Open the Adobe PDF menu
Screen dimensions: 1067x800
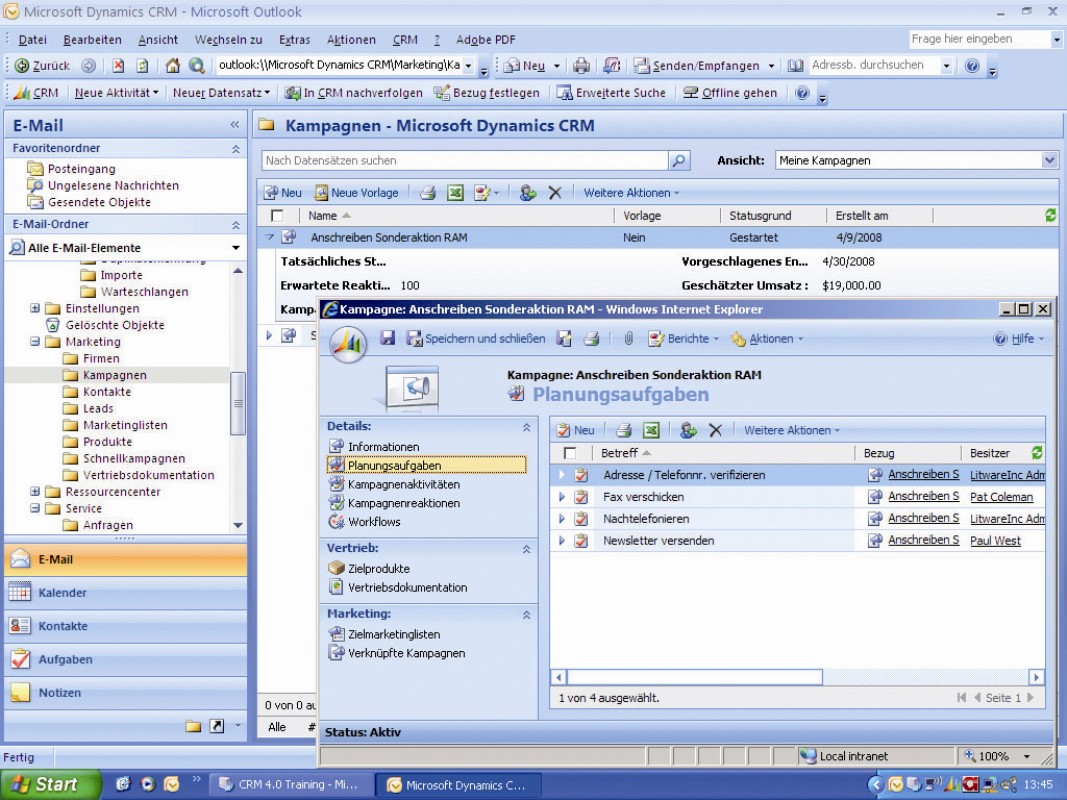coord(486,39)
